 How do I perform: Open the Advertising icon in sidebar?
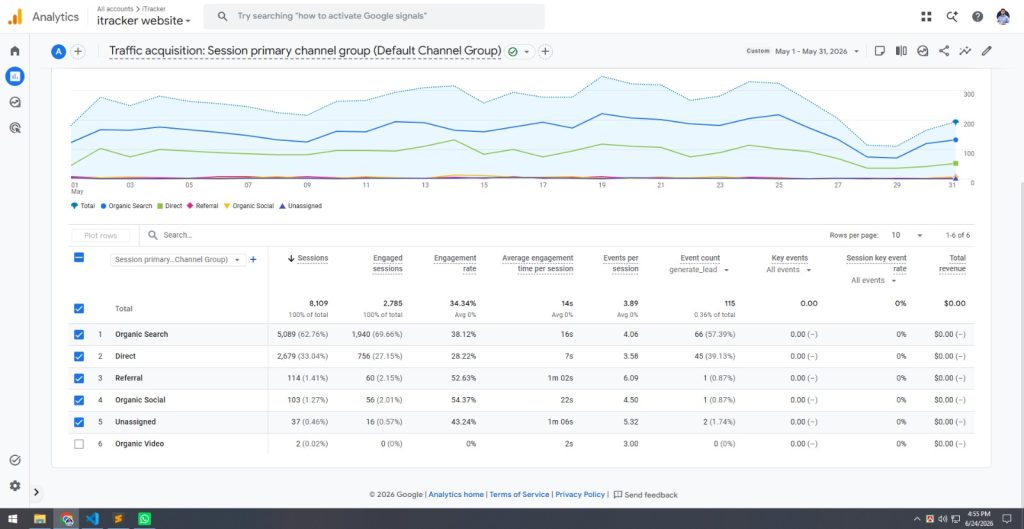click(x=15, y=127)
